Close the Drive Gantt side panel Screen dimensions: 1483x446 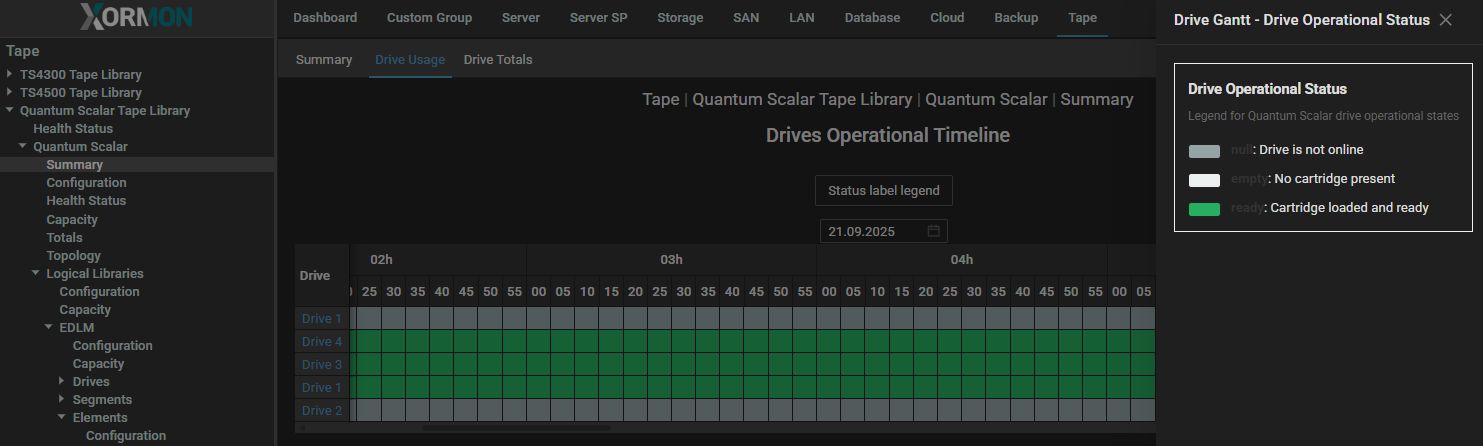click(x=1446, y=20)
